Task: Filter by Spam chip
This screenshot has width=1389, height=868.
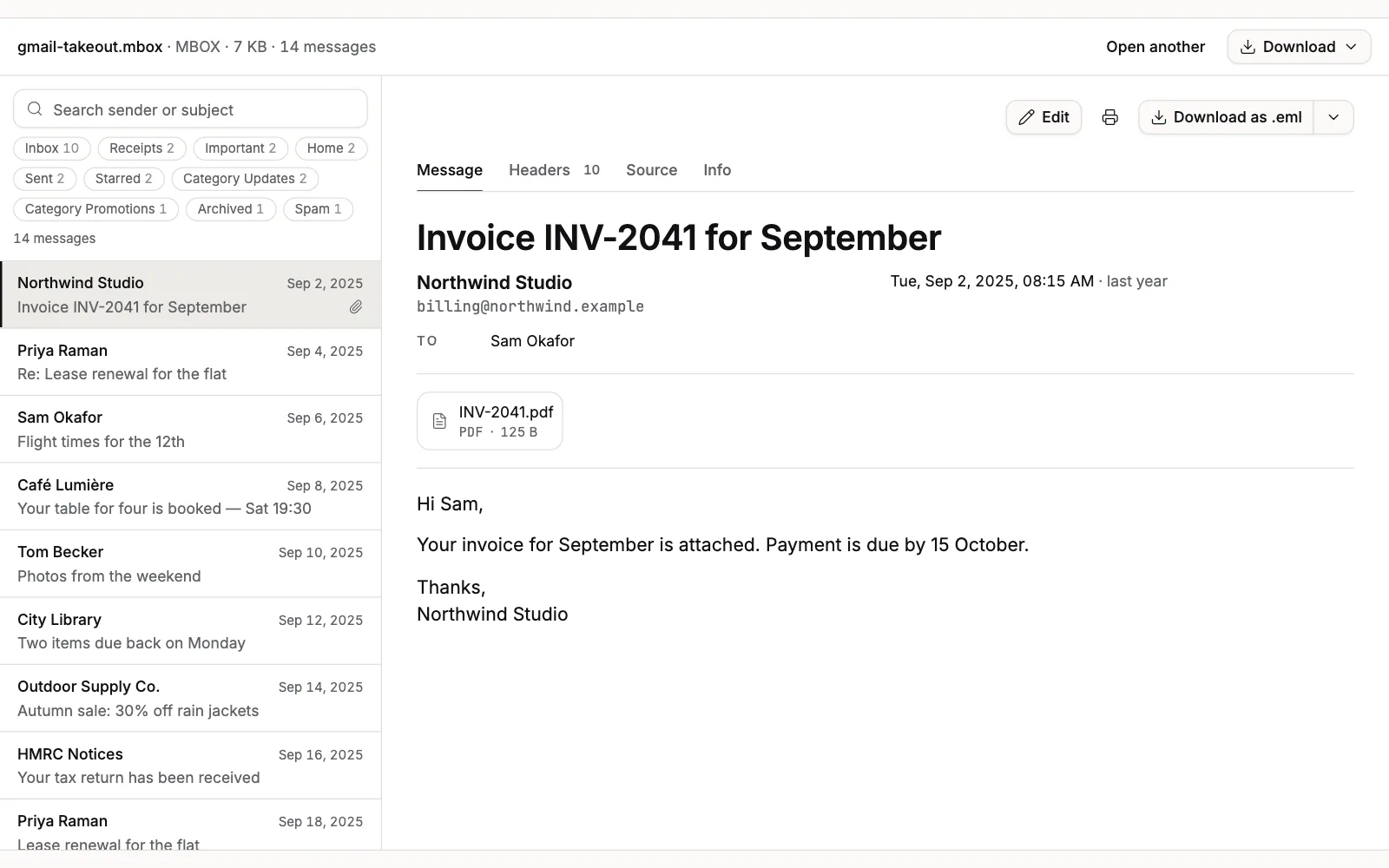Action: tap(318, 209)
